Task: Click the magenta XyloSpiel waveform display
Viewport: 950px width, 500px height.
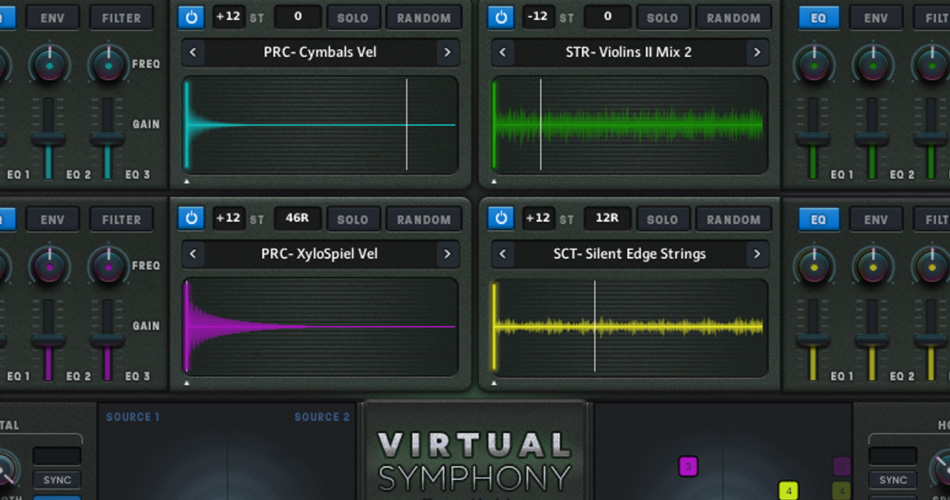Action: [320, 327]
